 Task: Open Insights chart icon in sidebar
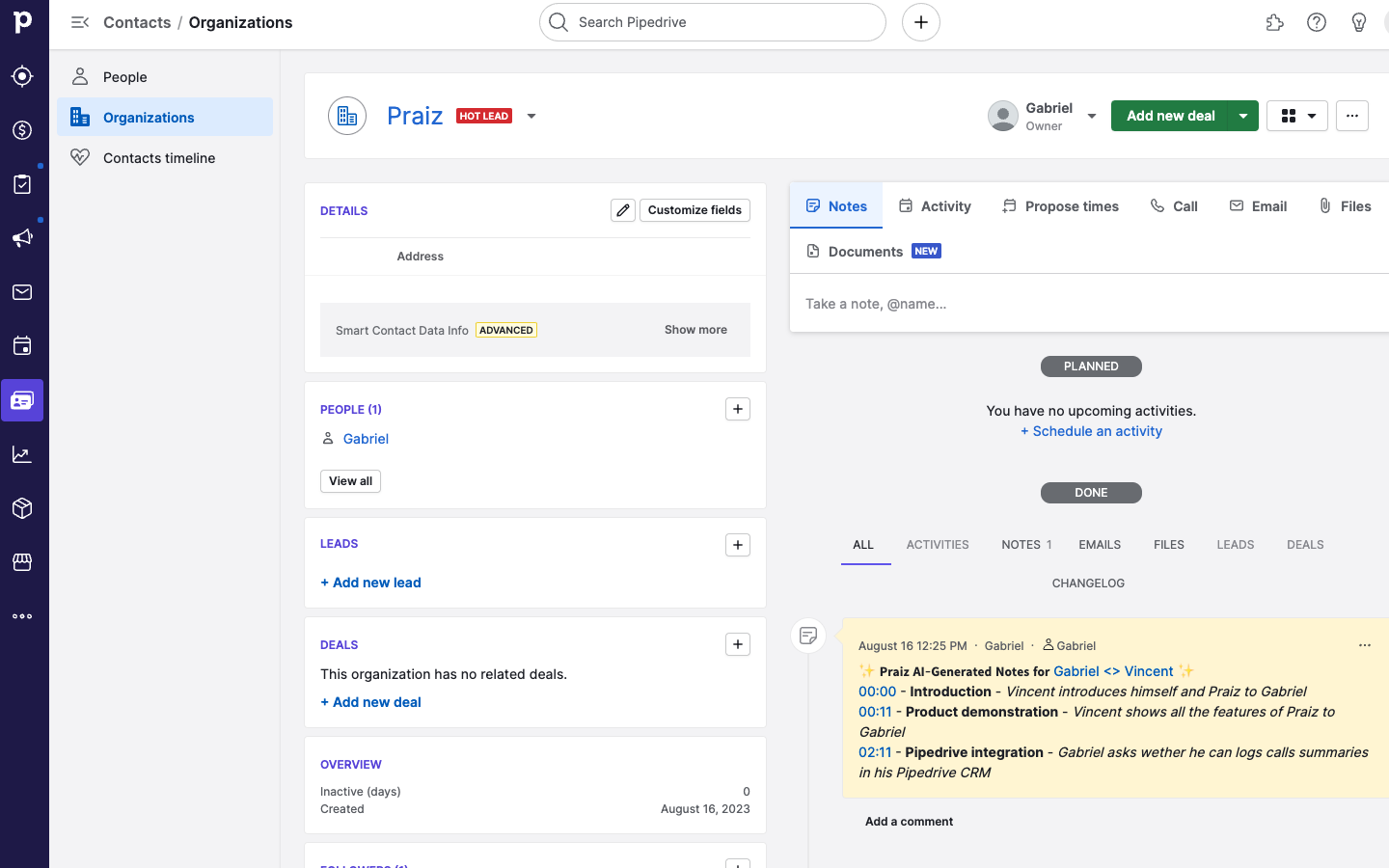tap(22, 454)
